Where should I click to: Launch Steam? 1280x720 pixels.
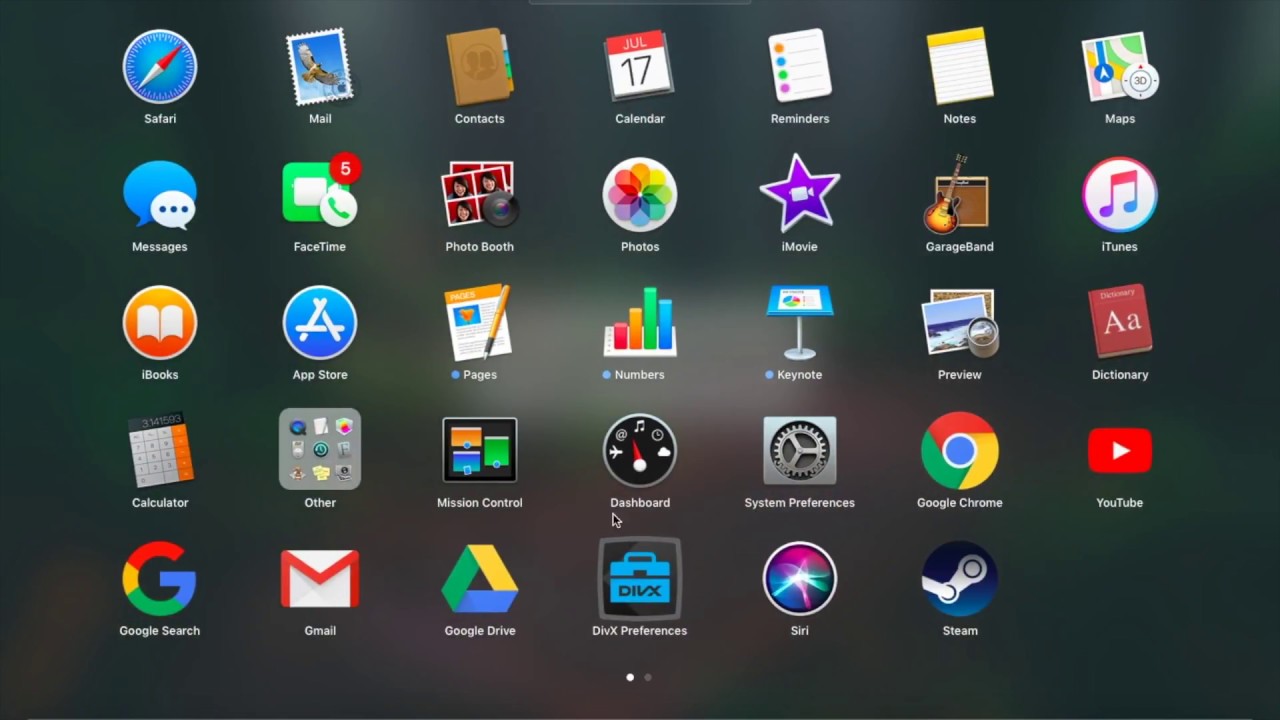(x=960, y=577)
